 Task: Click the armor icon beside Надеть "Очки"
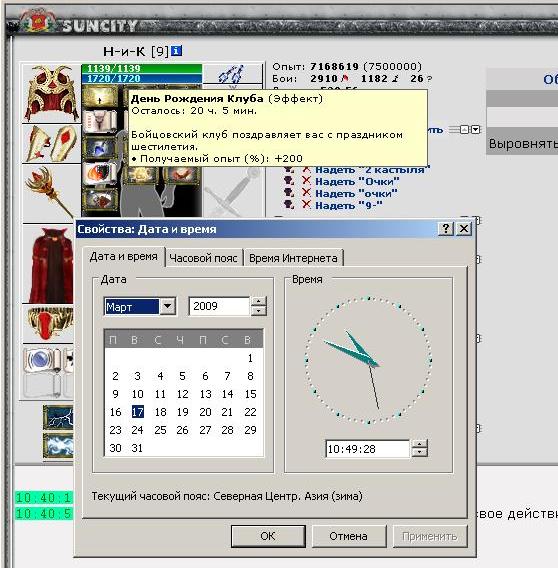click(289, 181)
